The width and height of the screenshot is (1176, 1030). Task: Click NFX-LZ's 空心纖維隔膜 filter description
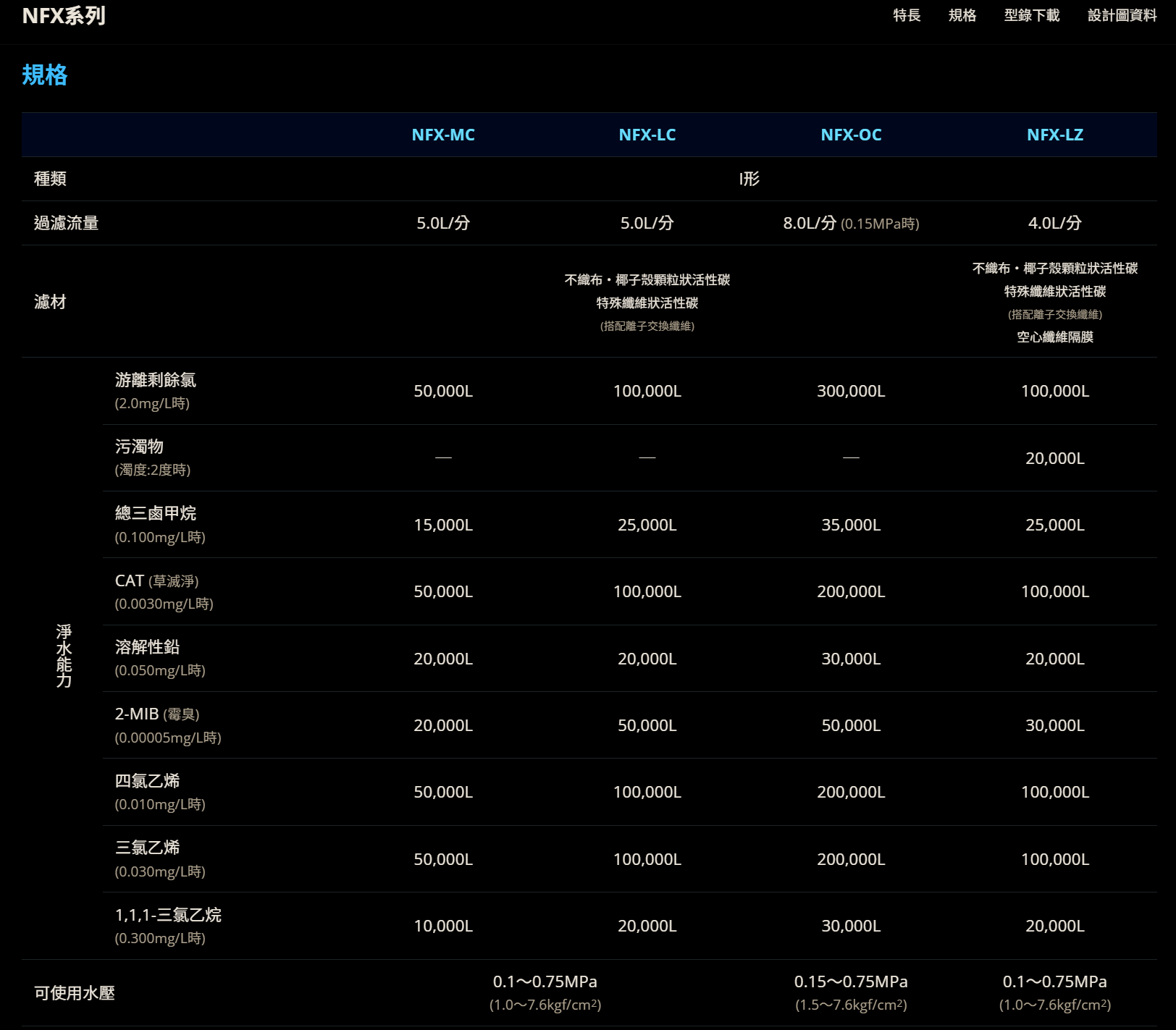coord(1054,337)
